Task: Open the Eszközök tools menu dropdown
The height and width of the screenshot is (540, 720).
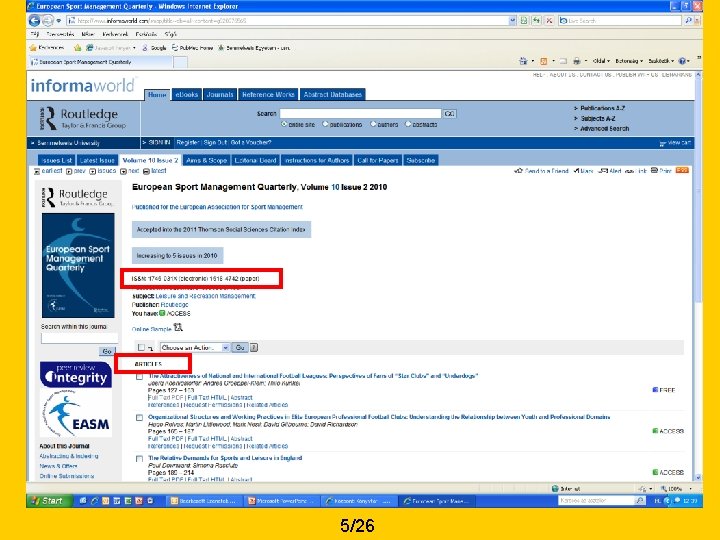Action: 661,61
